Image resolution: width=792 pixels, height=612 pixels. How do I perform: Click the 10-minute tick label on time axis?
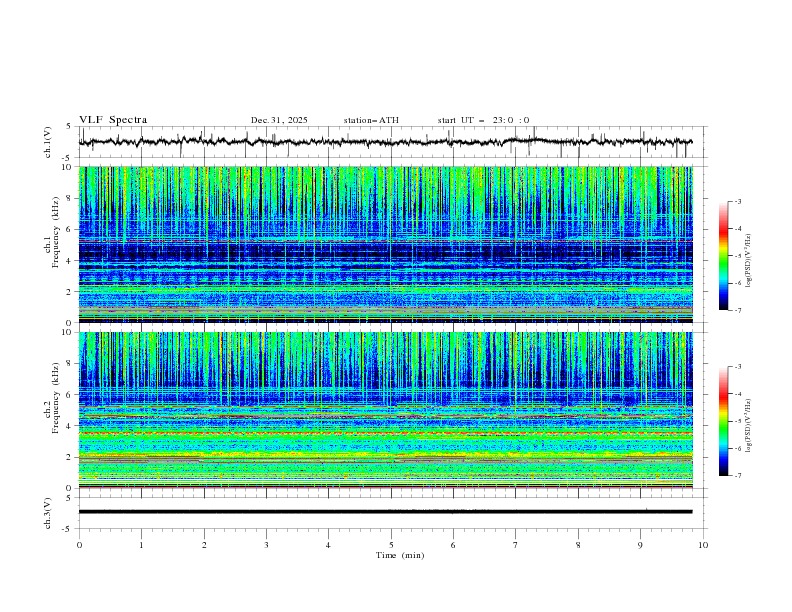(x=703, y=544)
